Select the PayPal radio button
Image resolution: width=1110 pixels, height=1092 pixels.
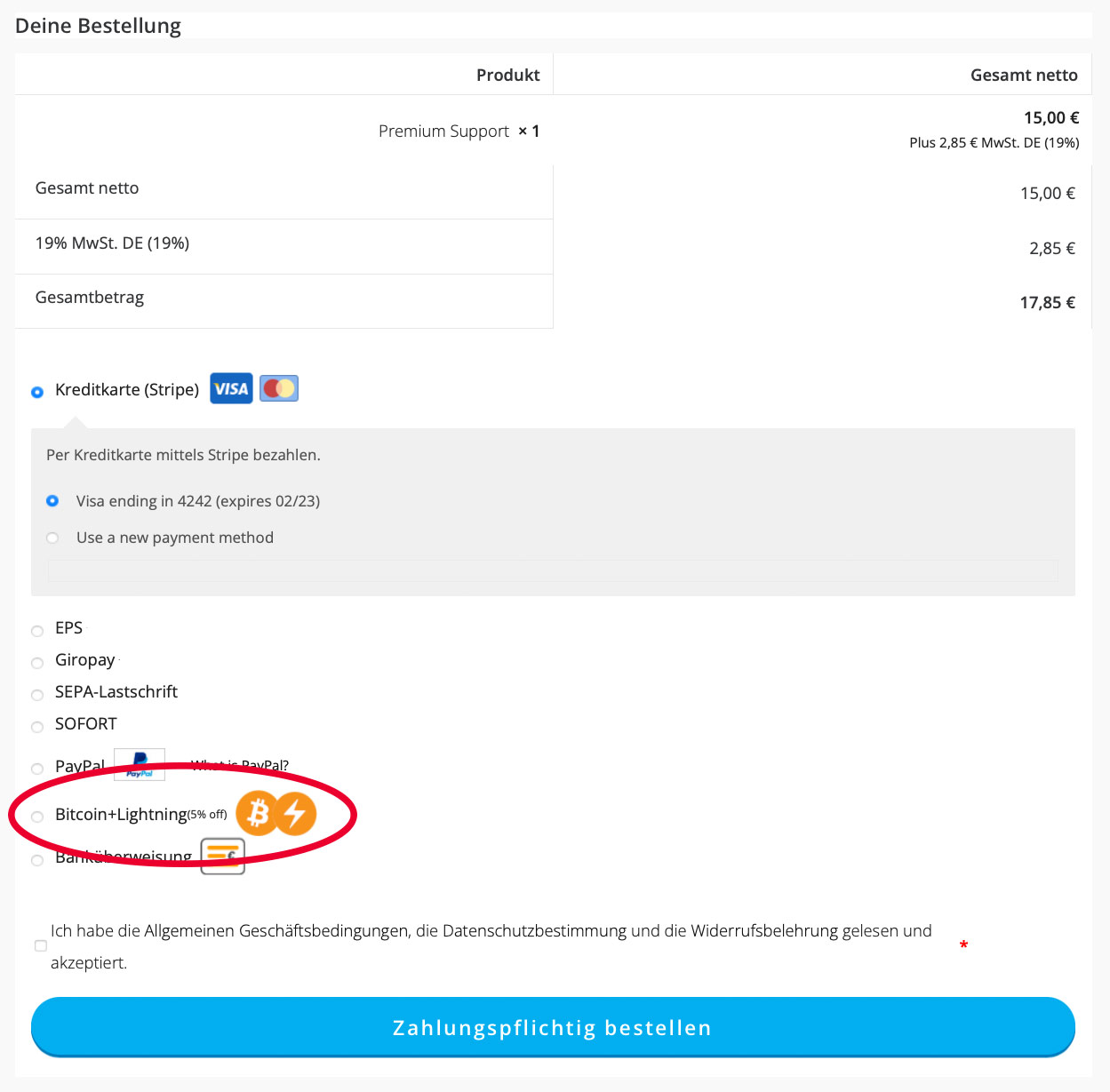click(37, 769)
